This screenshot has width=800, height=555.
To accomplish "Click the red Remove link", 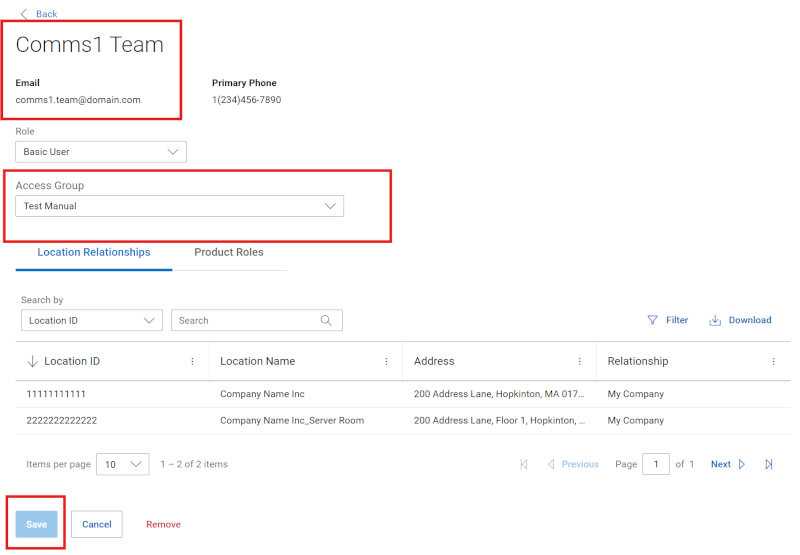I will [x=163, y=524].
